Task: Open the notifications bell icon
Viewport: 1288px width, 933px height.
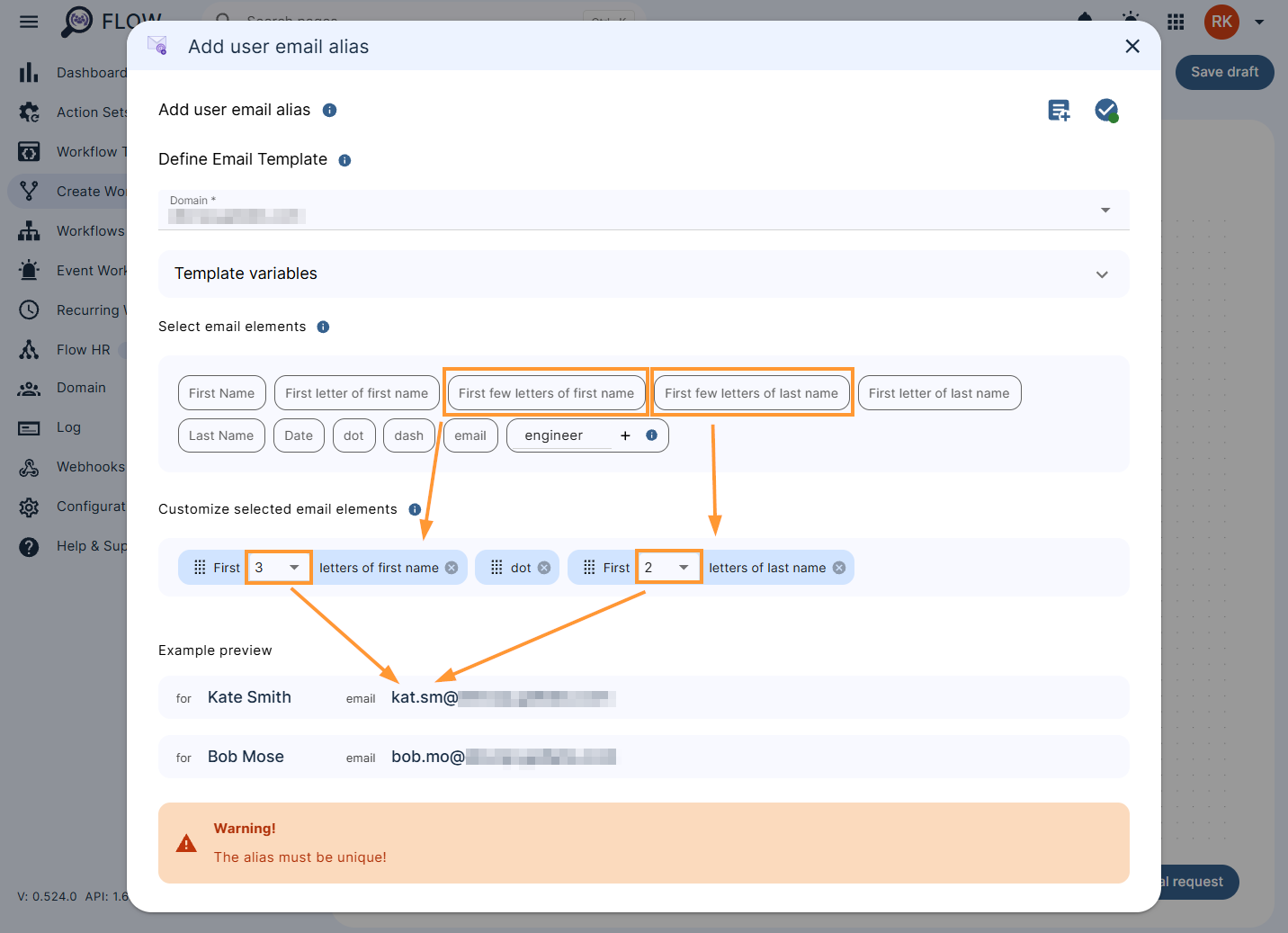Action: pyautogui.click(x=1085, y=18)
